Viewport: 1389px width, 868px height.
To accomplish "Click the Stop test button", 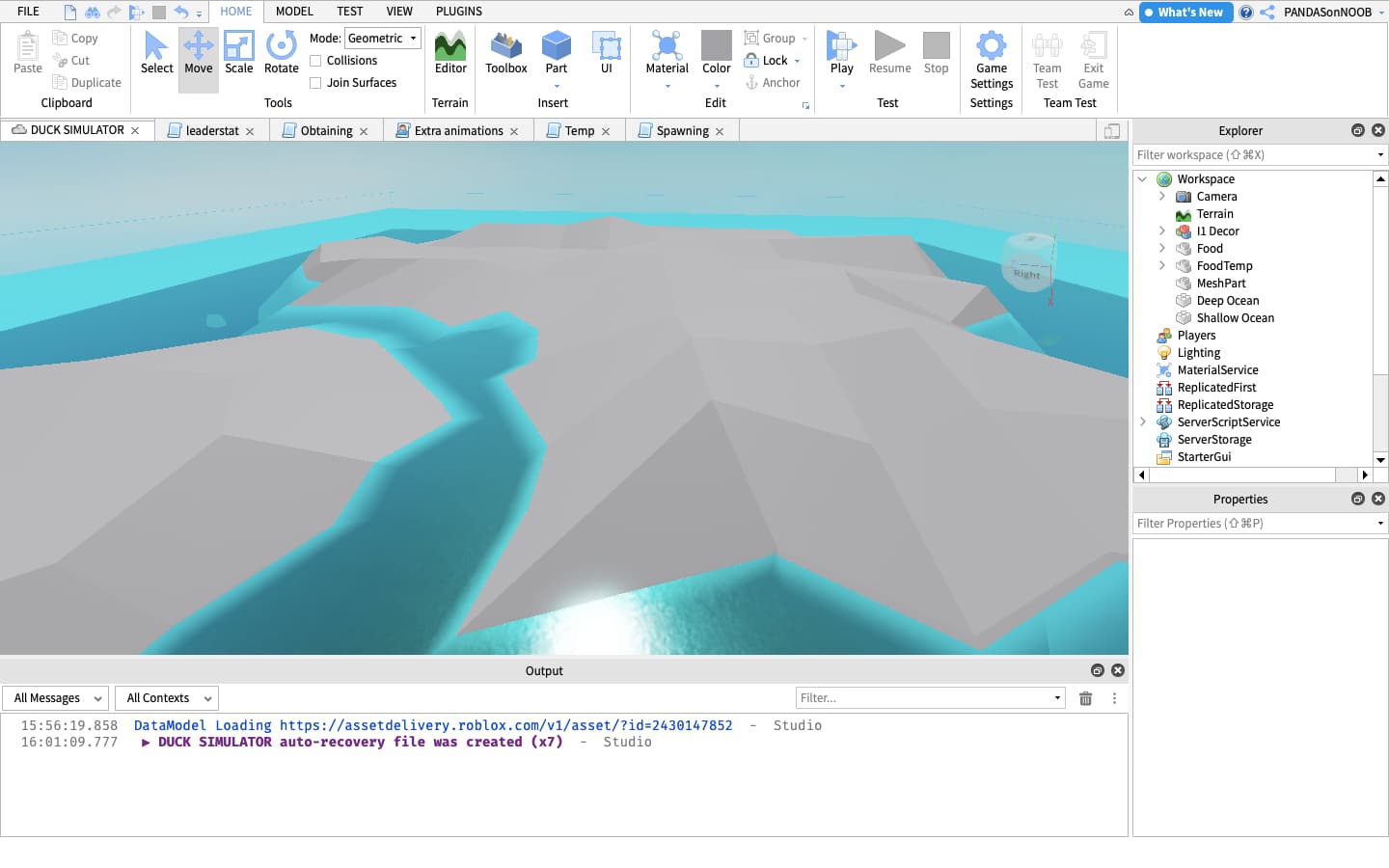I will coord(936,53).
